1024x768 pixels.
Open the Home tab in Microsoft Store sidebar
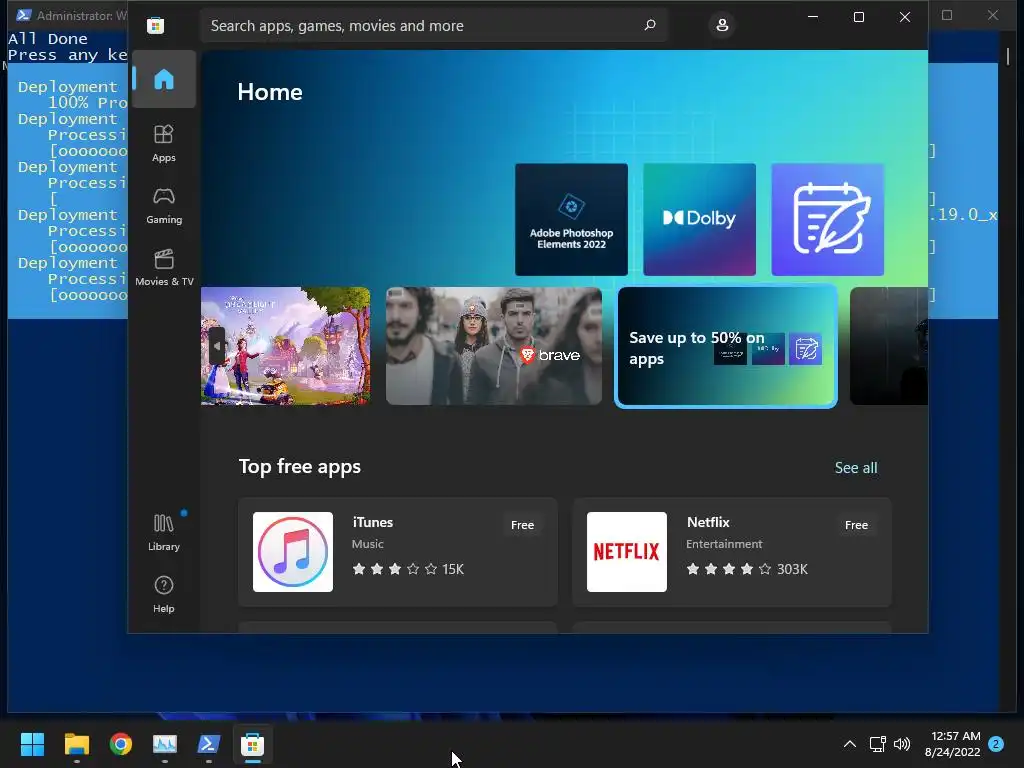tap(164, 79)
